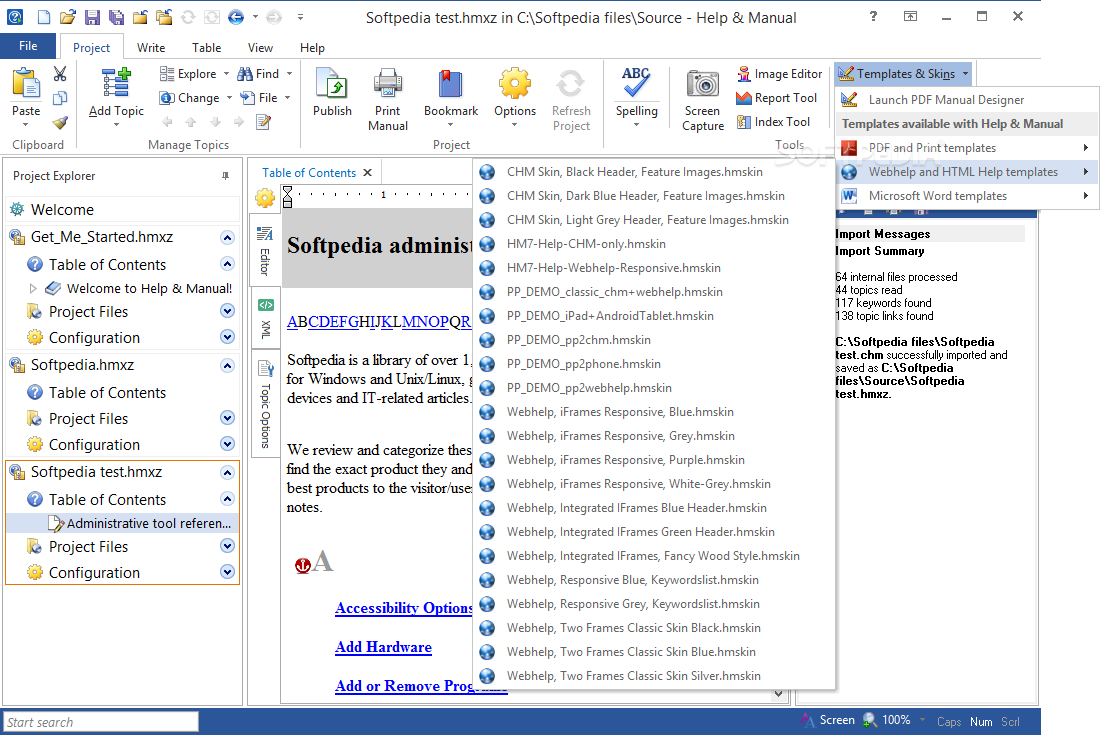Click the Copy icon in Clipboard group
The height and width of the screenshot is (735, 1100).
point(60,98)
